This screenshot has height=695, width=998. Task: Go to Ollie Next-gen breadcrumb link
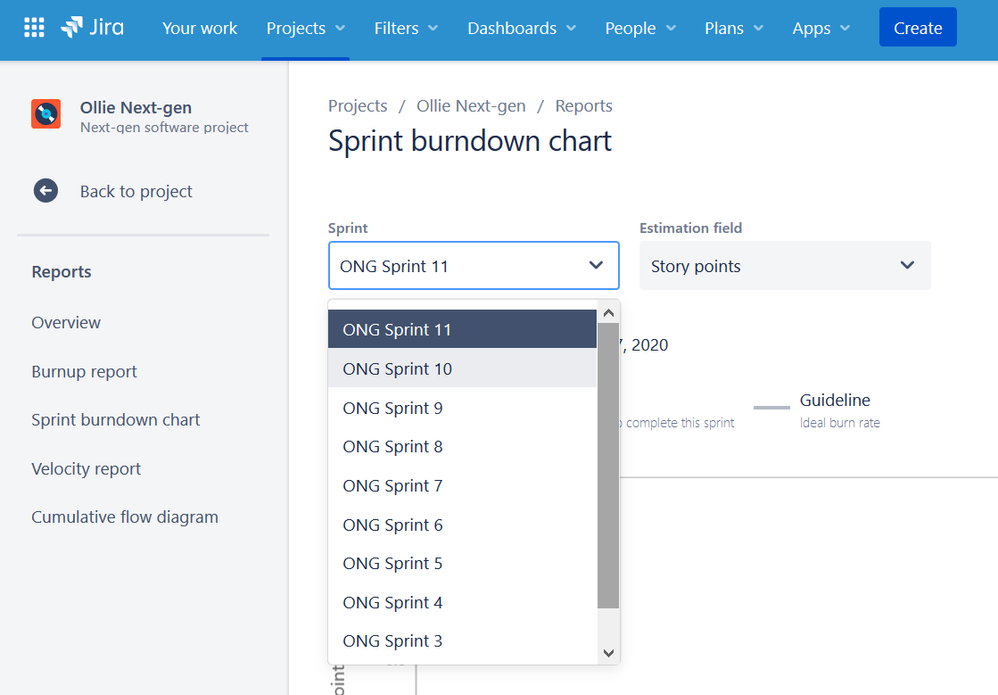click(x=471, y=106)
